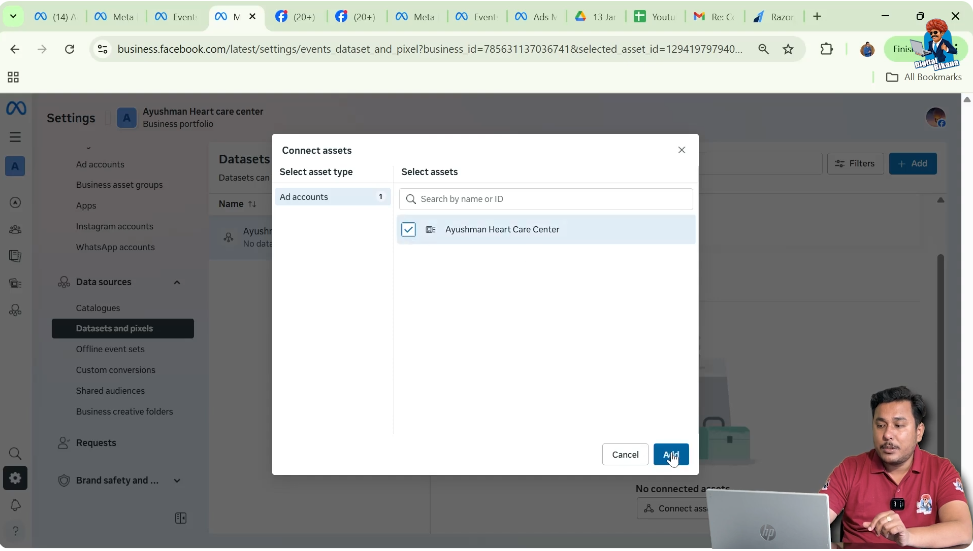Viewport: 973px width, 551px height.
Task: Open Apps settings item
Action: 86,205
